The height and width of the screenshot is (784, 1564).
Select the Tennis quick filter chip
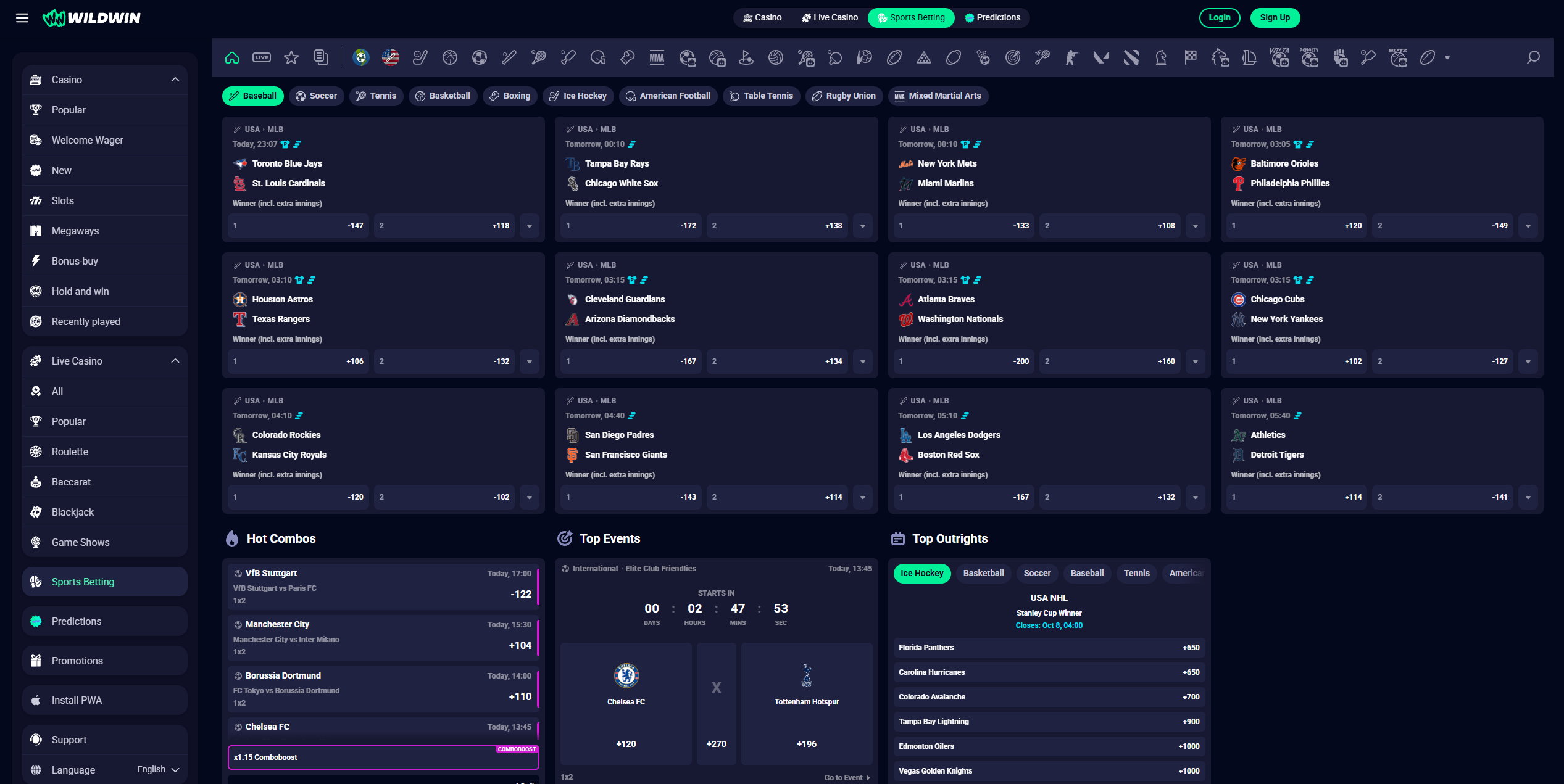click(376, 96)
